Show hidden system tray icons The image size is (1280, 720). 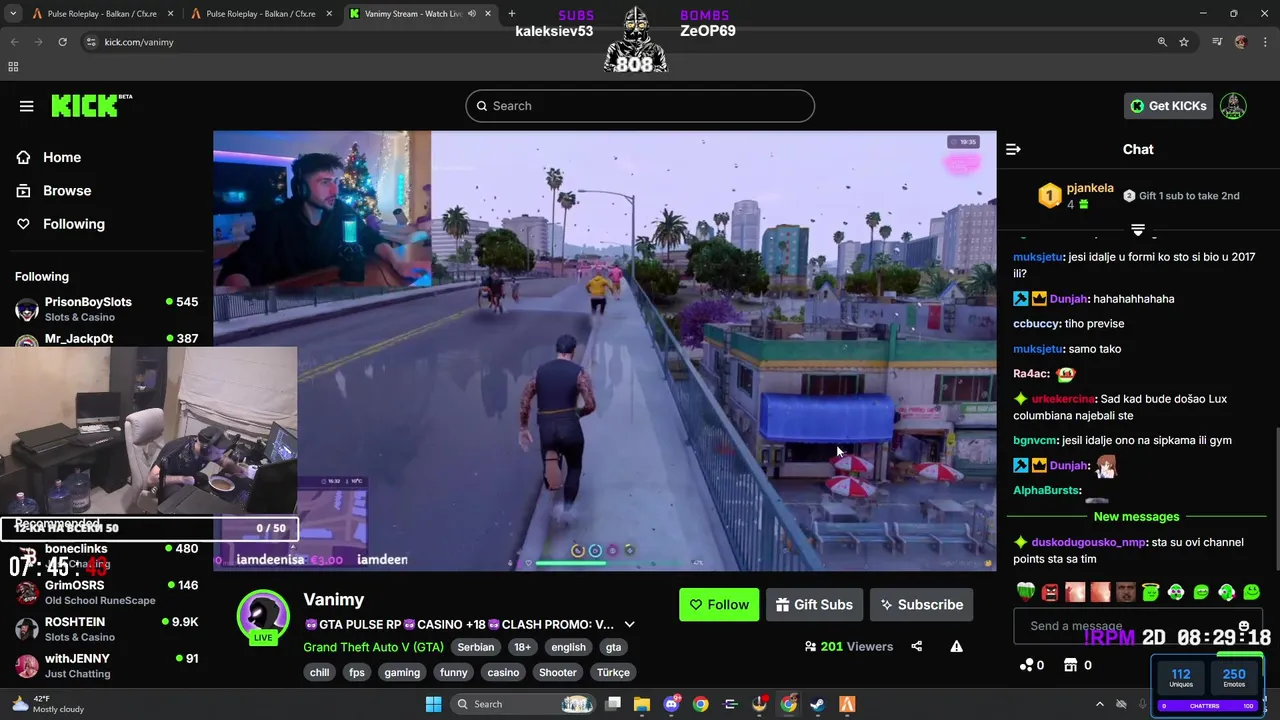point(1100,704)
